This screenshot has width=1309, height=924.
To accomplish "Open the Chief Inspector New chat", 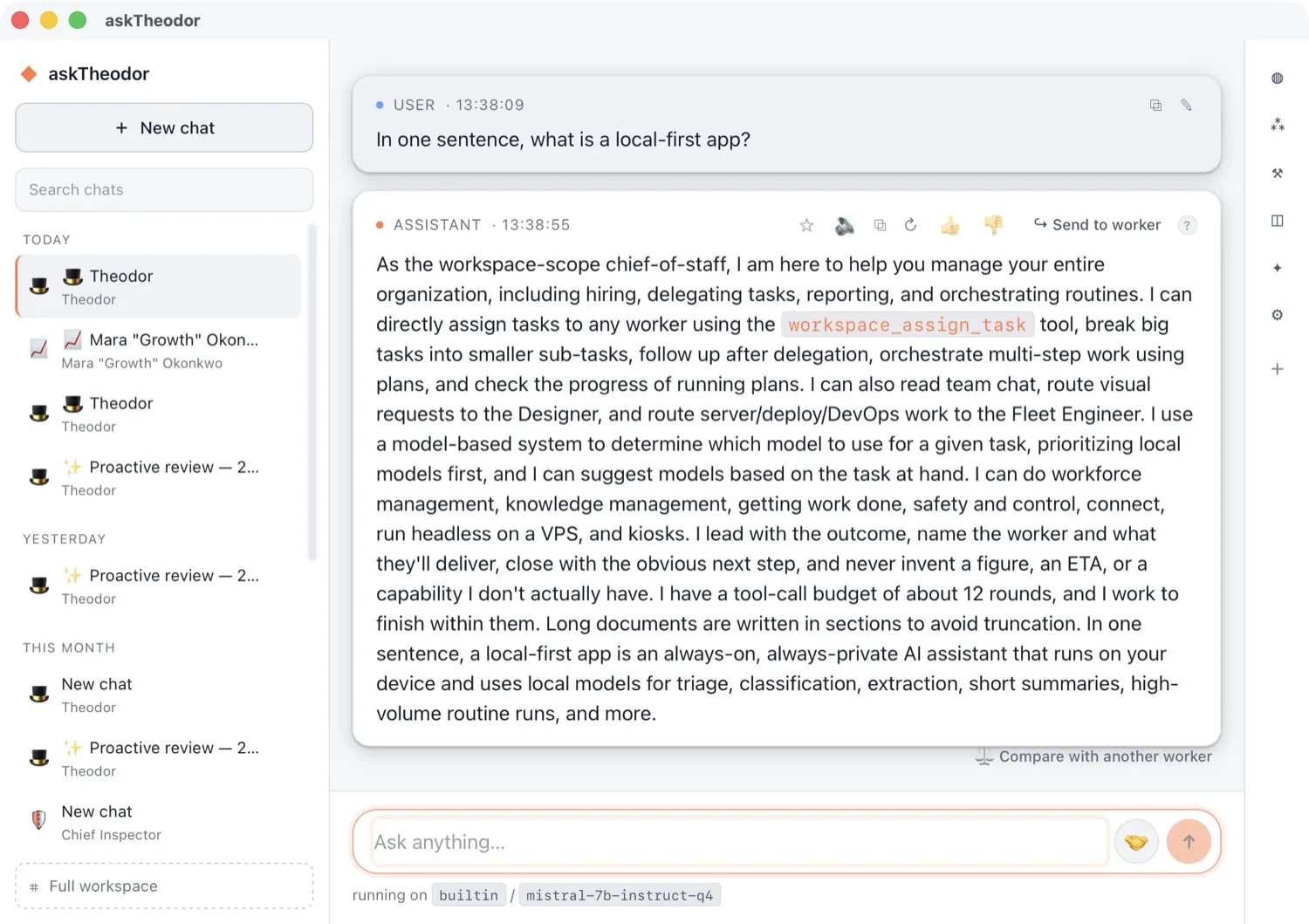I will coord(159,823).
